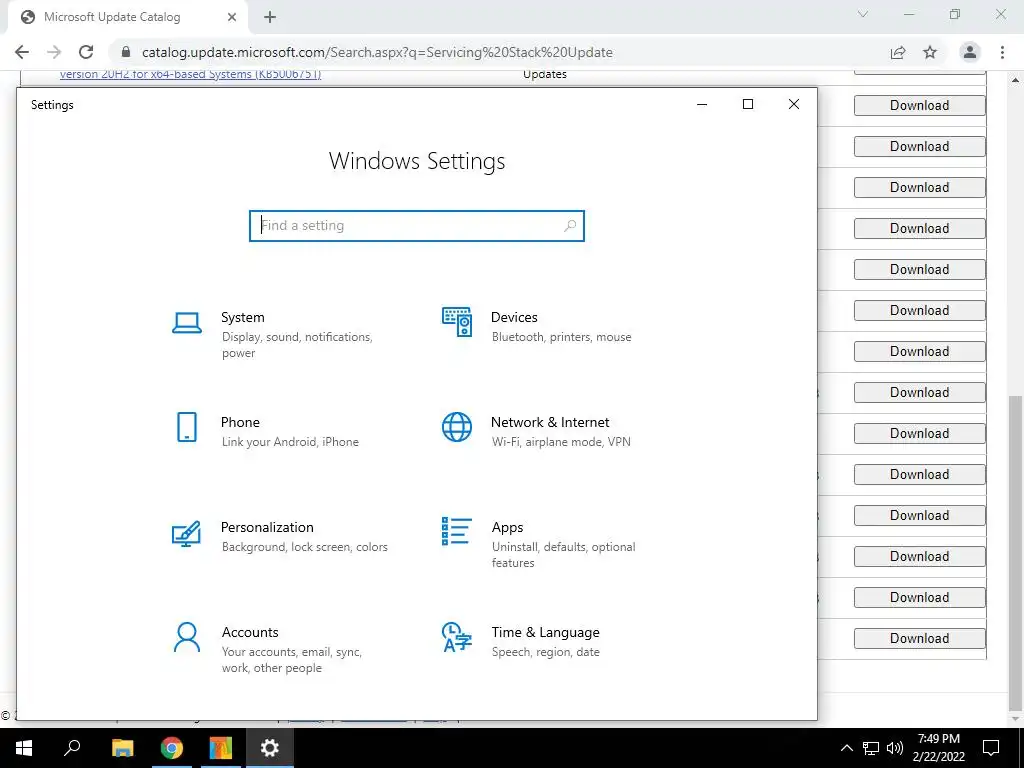1024x768 pixels.
Task: Click 'Background, lock screen, colors' description
Action: pyautogui.click(x=304, y=547)
